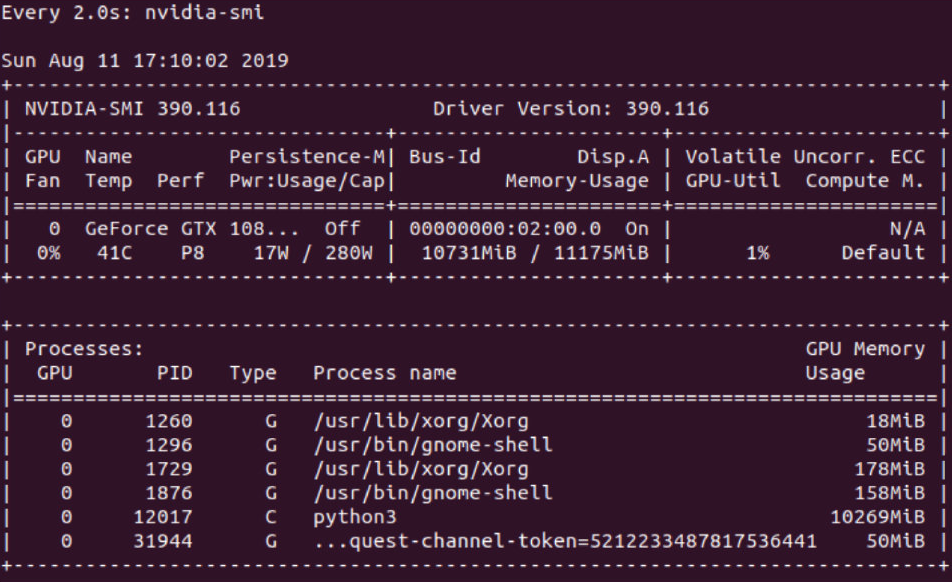Image resolution: width=952 pixels, height=582 pixels.
Task: Click PID '1729' in the process list
Action: pyautogui.click(x=169, y=469)
